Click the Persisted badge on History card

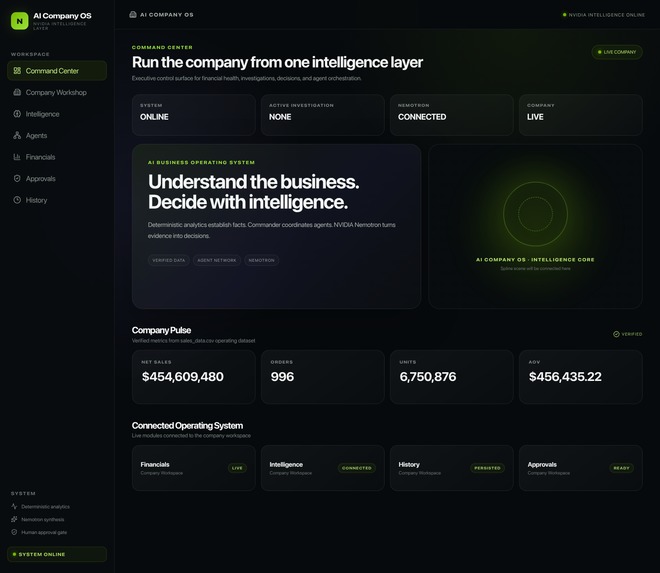coord(487,468)
